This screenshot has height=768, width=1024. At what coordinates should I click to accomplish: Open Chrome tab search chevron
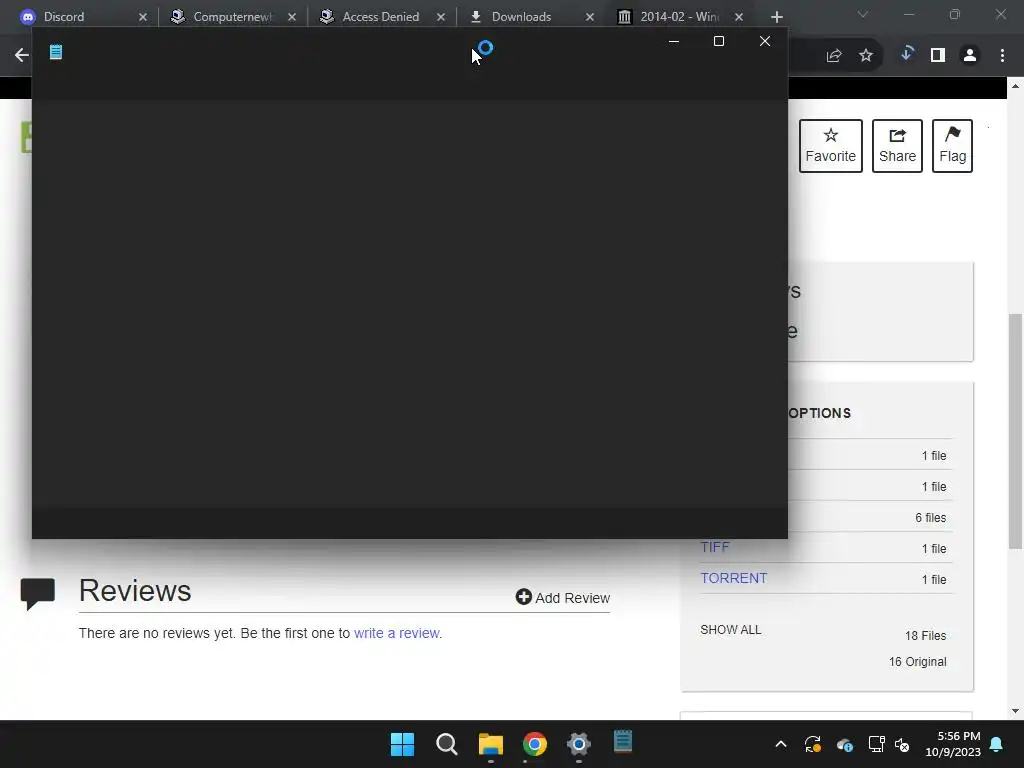(863, 14)
